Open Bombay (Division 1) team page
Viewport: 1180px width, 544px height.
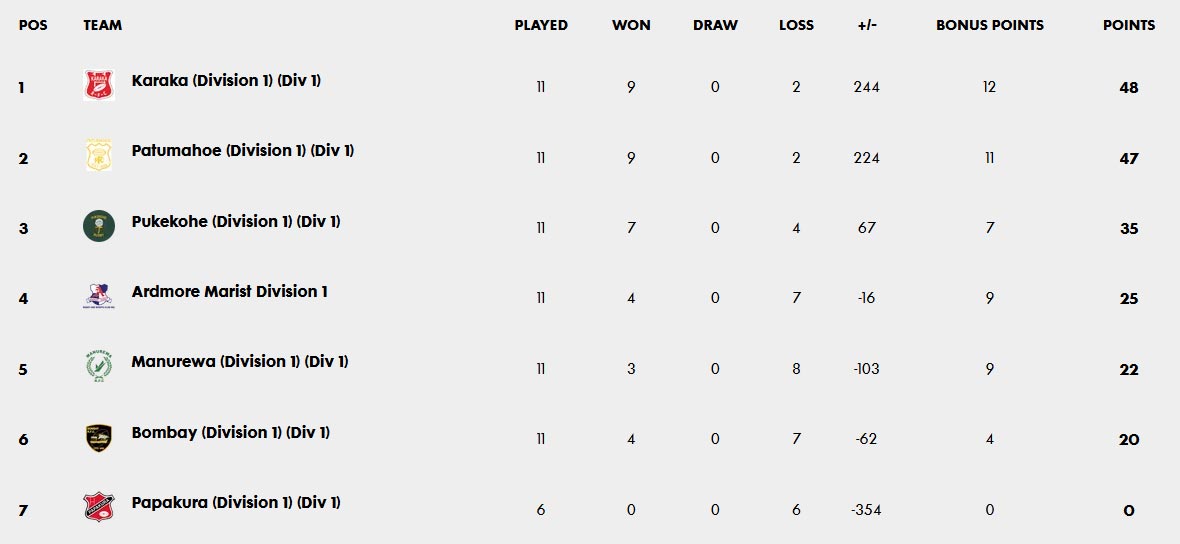(231, 433)
